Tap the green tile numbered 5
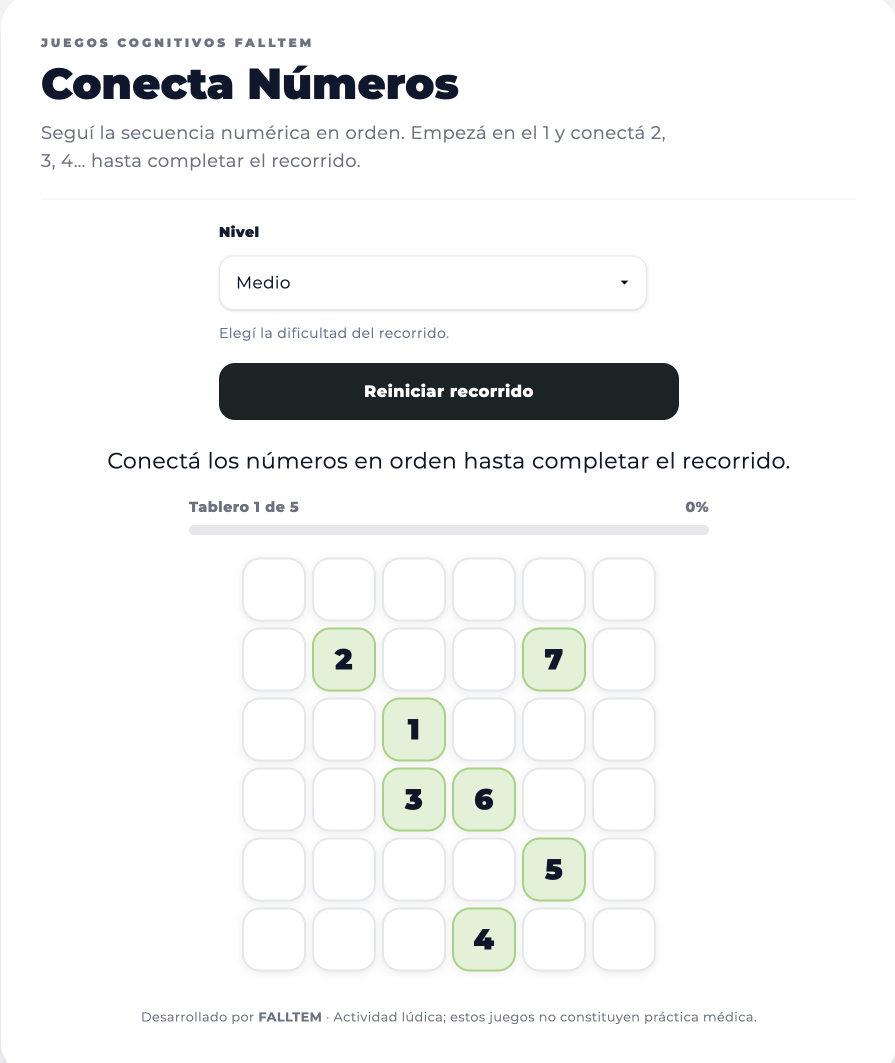The width and height of the screenshot is (895, 1063). 554,869
